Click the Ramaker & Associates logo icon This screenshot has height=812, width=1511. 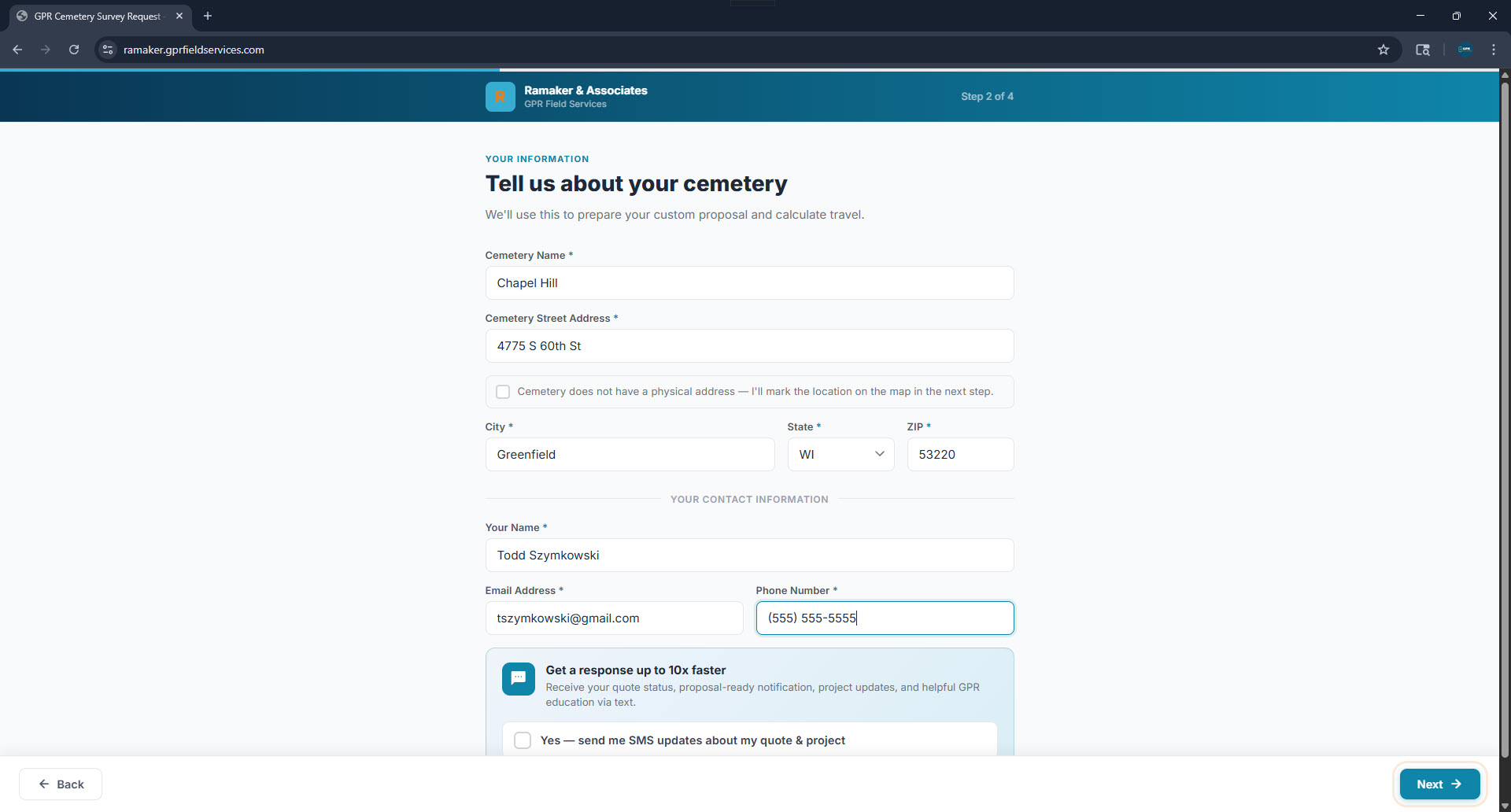tap(500, 97)
